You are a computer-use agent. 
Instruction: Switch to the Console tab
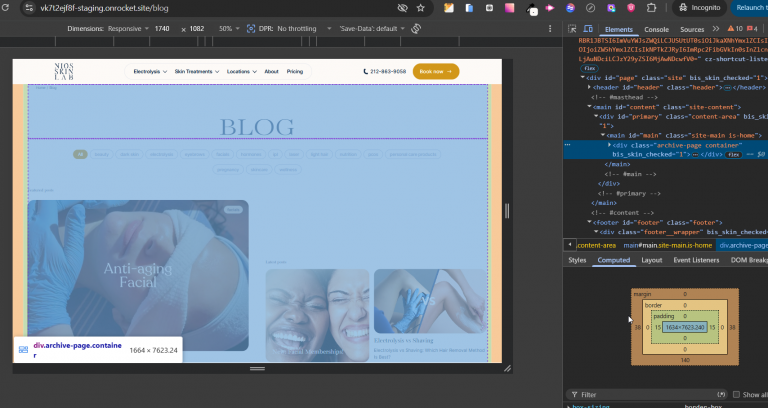click(656, 29)
